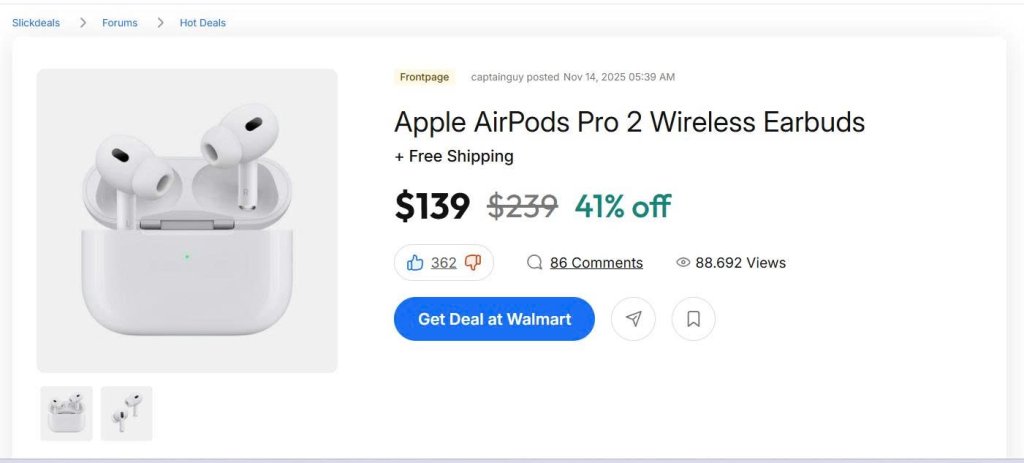Click the Frontpage badge
Viewport: 1024px width, 463px height.
(x=424, y=77)
